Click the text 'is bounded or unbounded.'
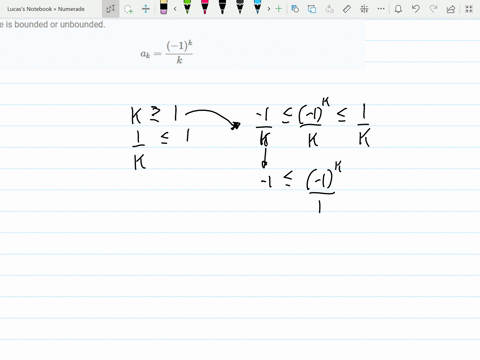The width and height of the screenshot is (480, 360). click(x=55, y=24)
